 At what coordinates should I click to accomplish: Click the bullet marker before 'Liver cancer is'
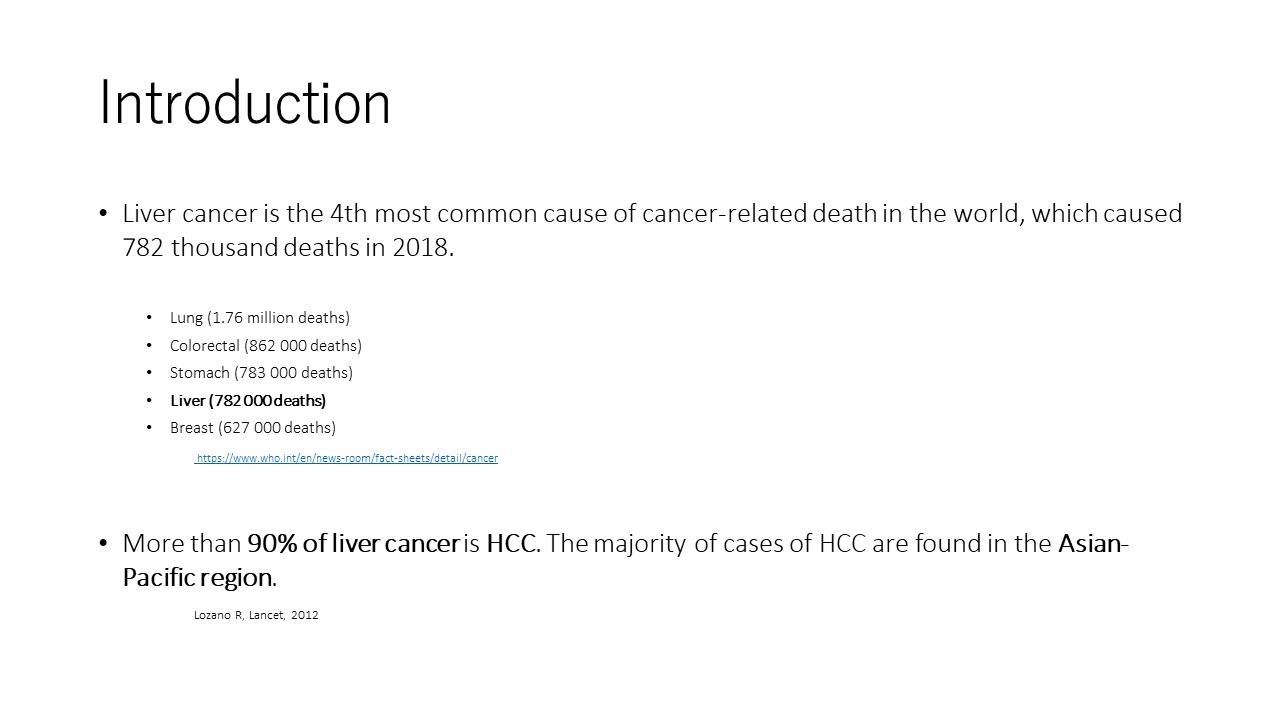click(103, 214)
